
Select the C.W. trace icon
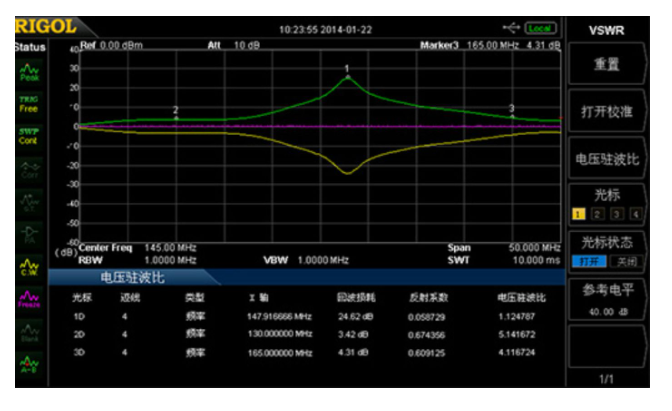[29, 267]
